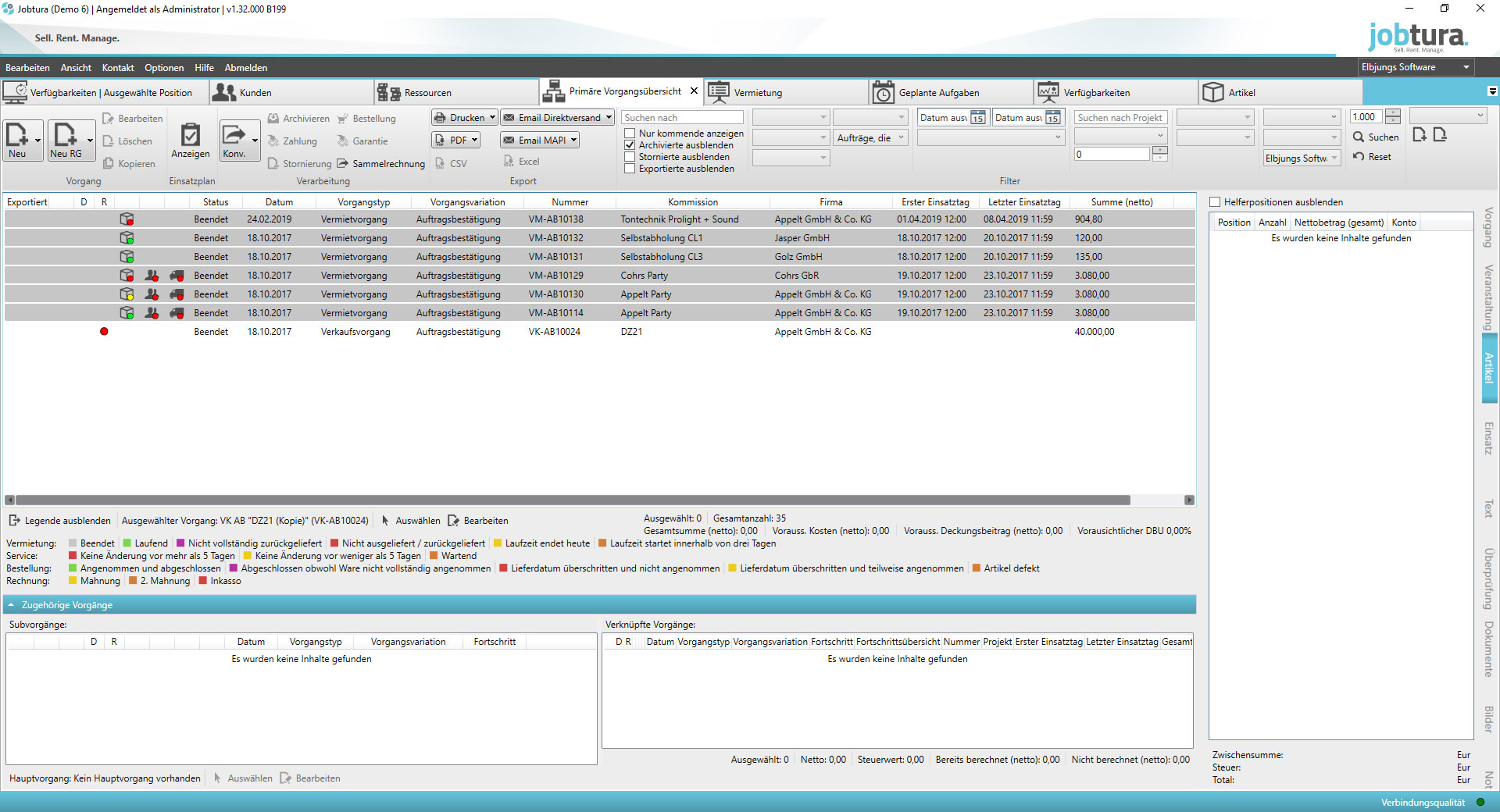Open the Elbjungs Software company dropdown at top right
This screenshot has width=1500, height=812.
pos(1416,67)
